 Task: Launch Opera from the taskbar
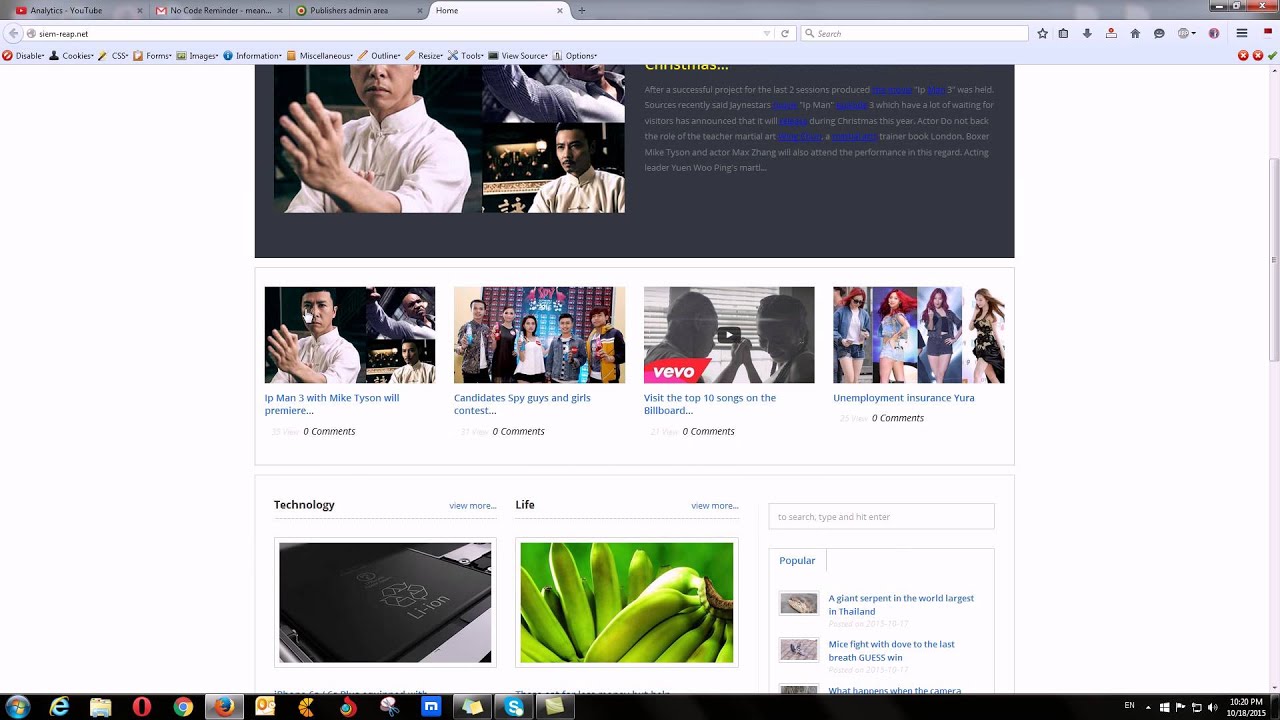[x=142, y=707]
